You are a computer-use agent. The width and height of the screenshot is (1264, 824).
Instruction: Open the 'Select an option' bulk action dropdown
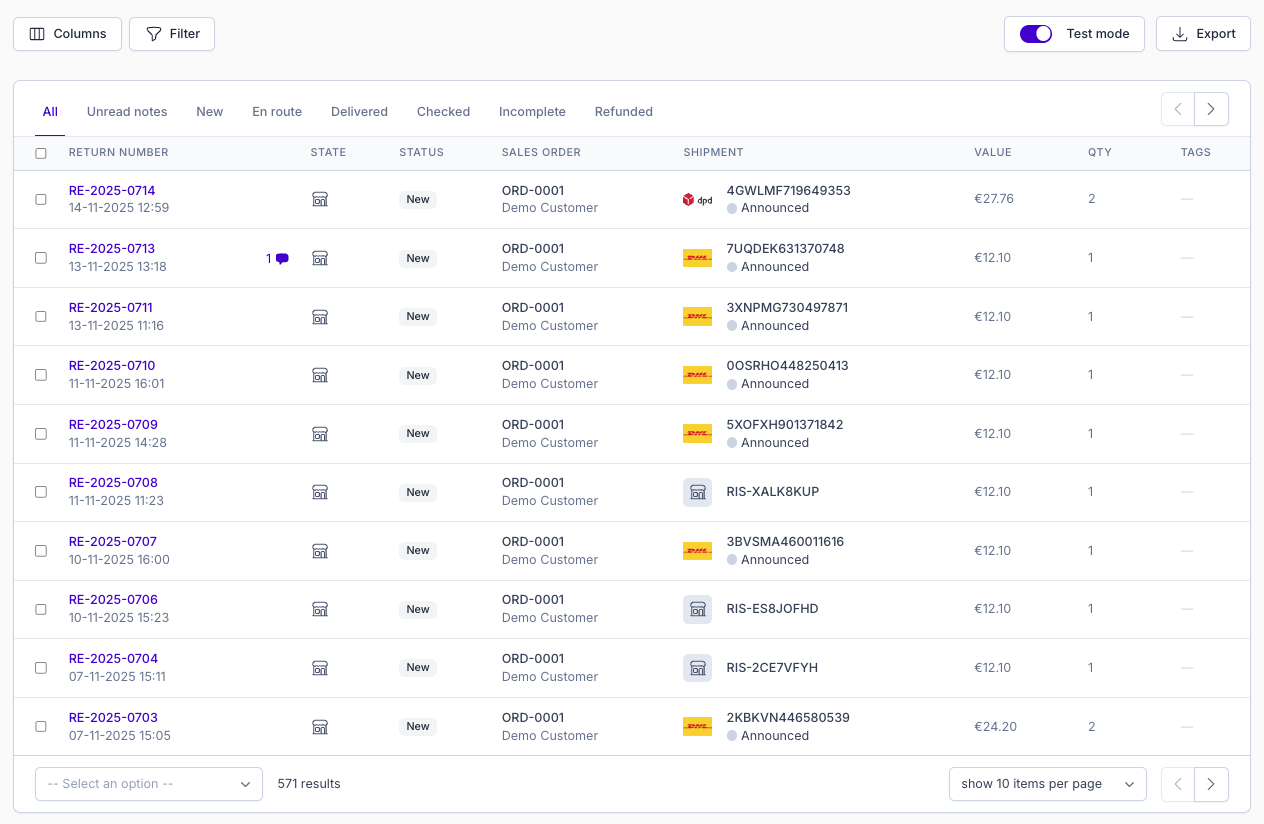click(x=149, y=784)
